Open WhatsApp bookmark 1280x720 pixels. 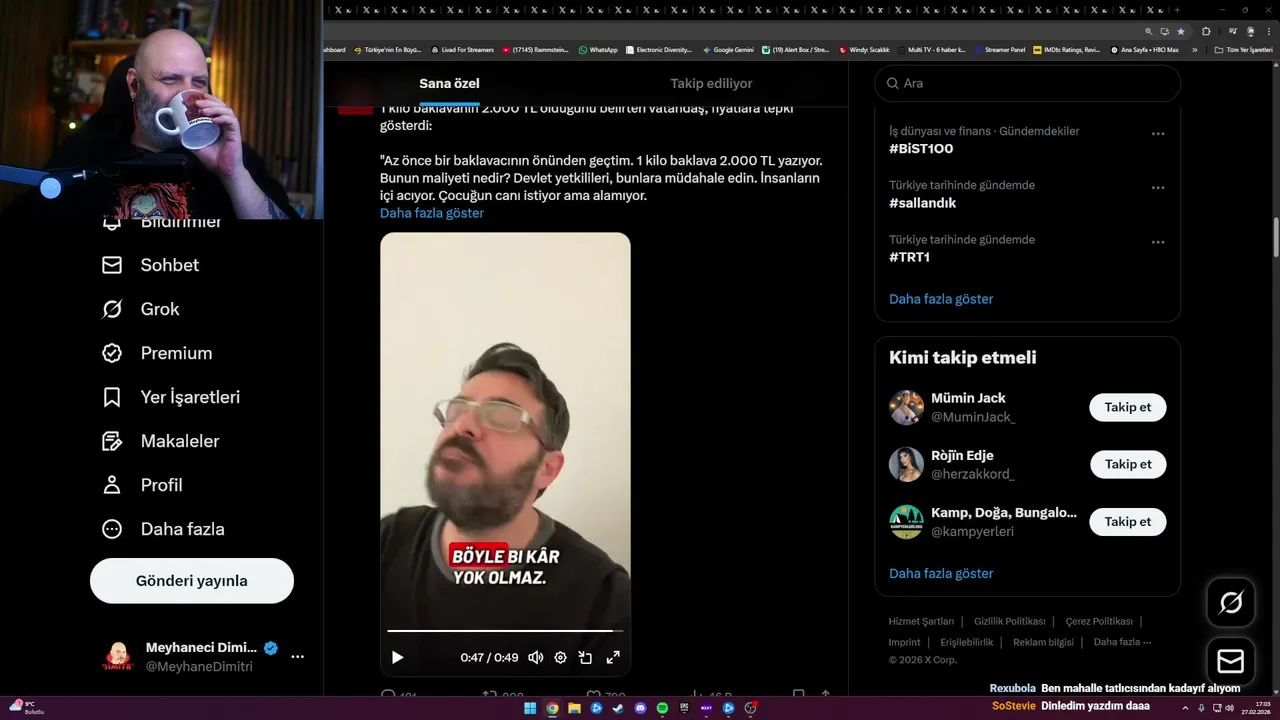[597, 49]
